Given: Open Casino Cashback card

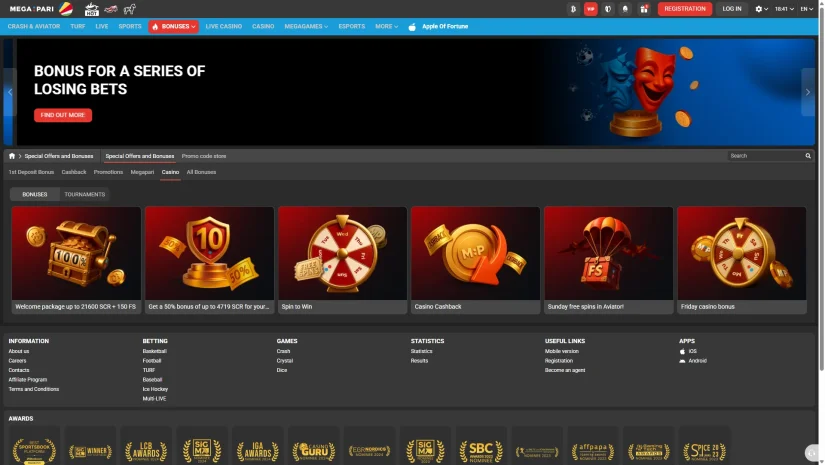Looking at the screenshot, I should (475, 260).
